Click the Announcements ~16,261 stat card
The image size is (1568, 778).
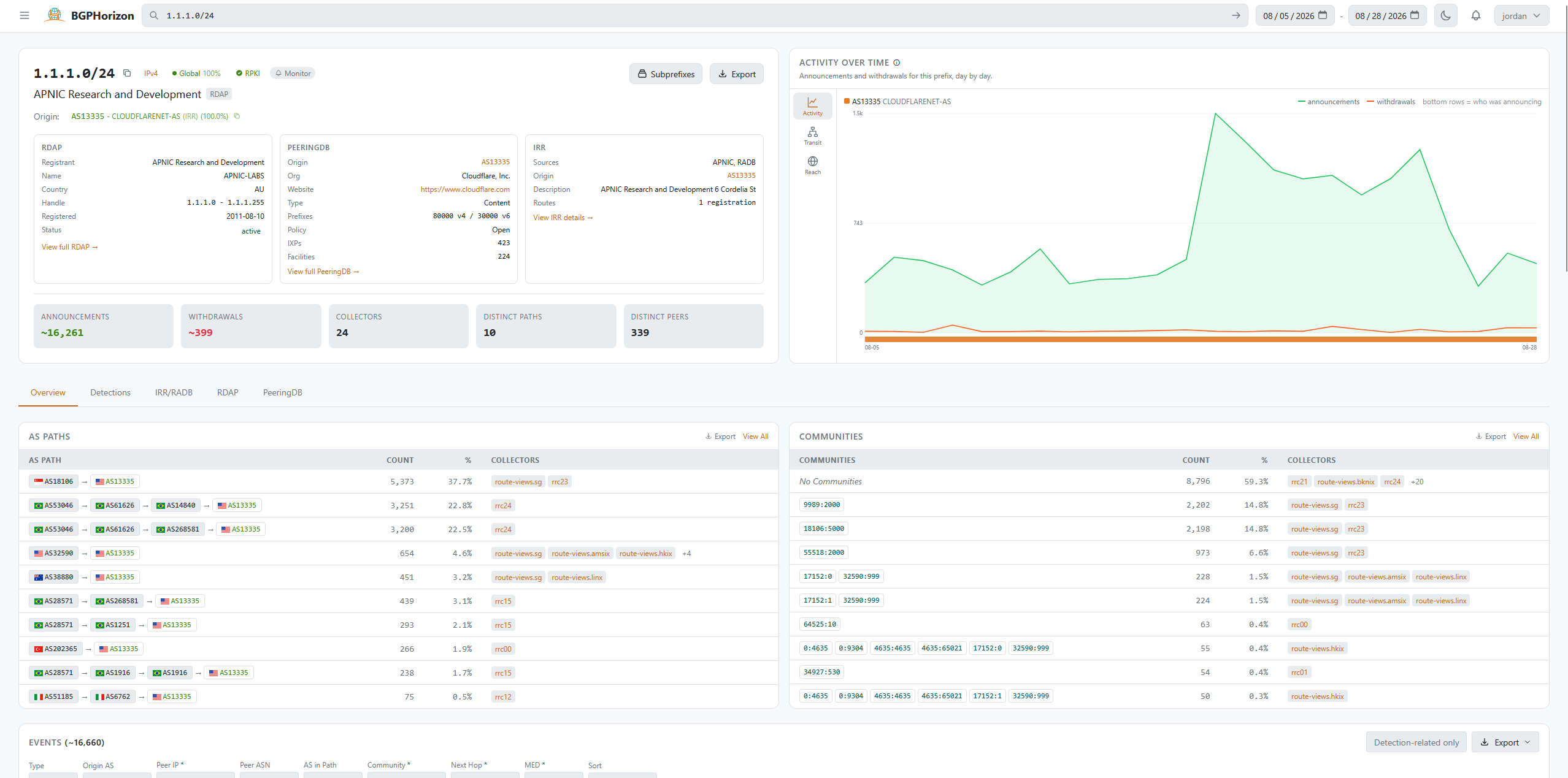coord(104,326)
